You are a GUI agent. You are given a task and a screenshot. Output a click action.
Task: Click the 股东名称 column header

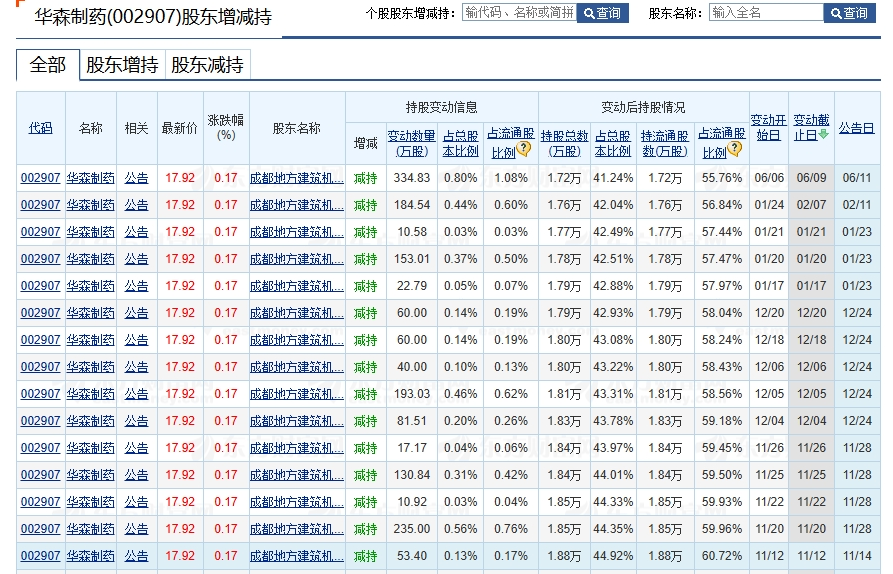(x=297, y=128)
